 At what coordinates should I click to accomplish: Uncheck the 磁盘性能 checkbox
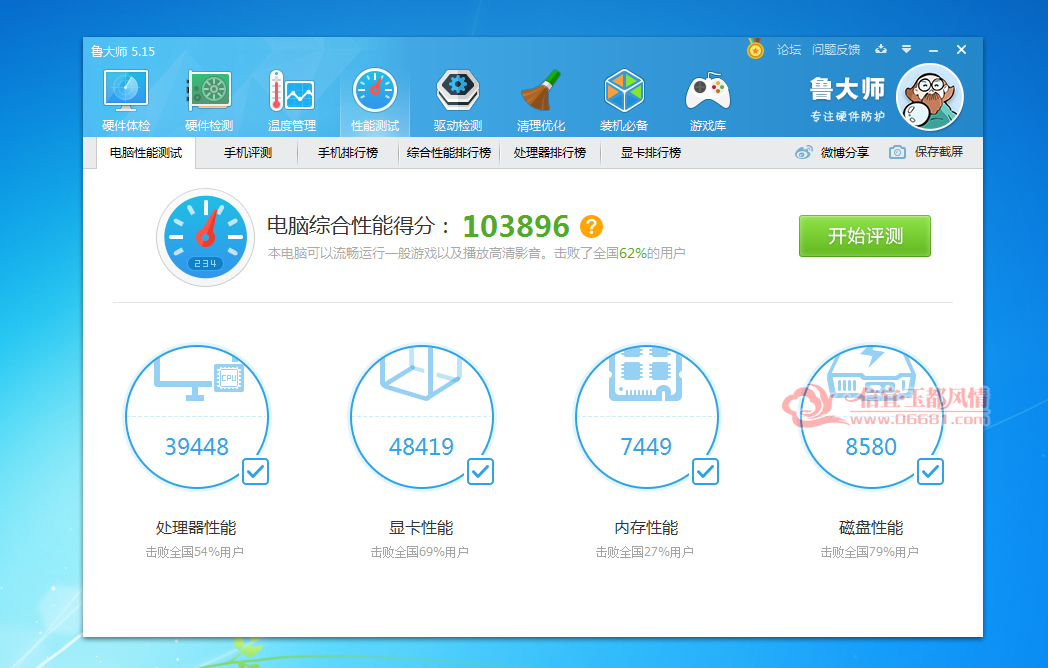coord(930,471)
